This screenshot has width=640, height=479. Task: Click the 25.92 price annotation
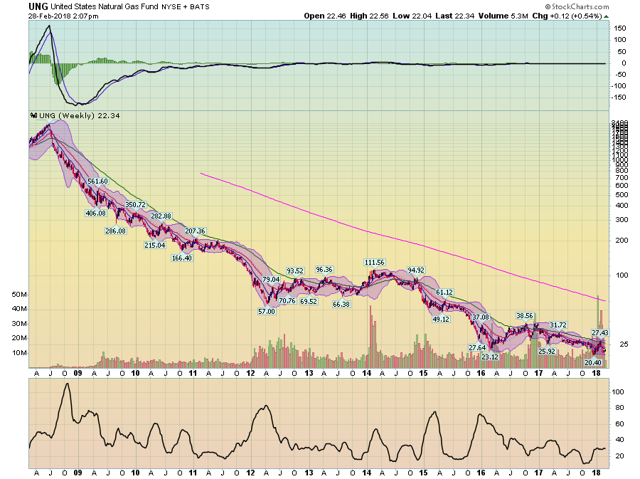point(547,351)
